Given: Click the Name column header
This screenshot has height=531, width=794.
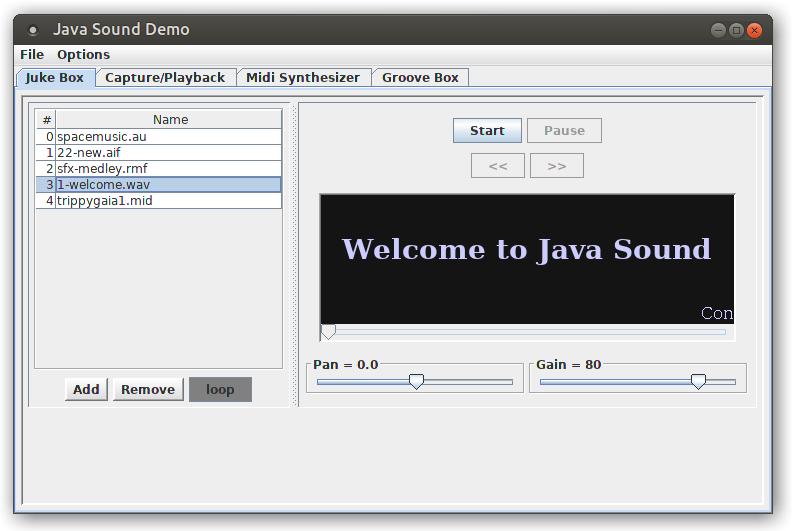Looking at the screenshot, I should tap(169, 119).
